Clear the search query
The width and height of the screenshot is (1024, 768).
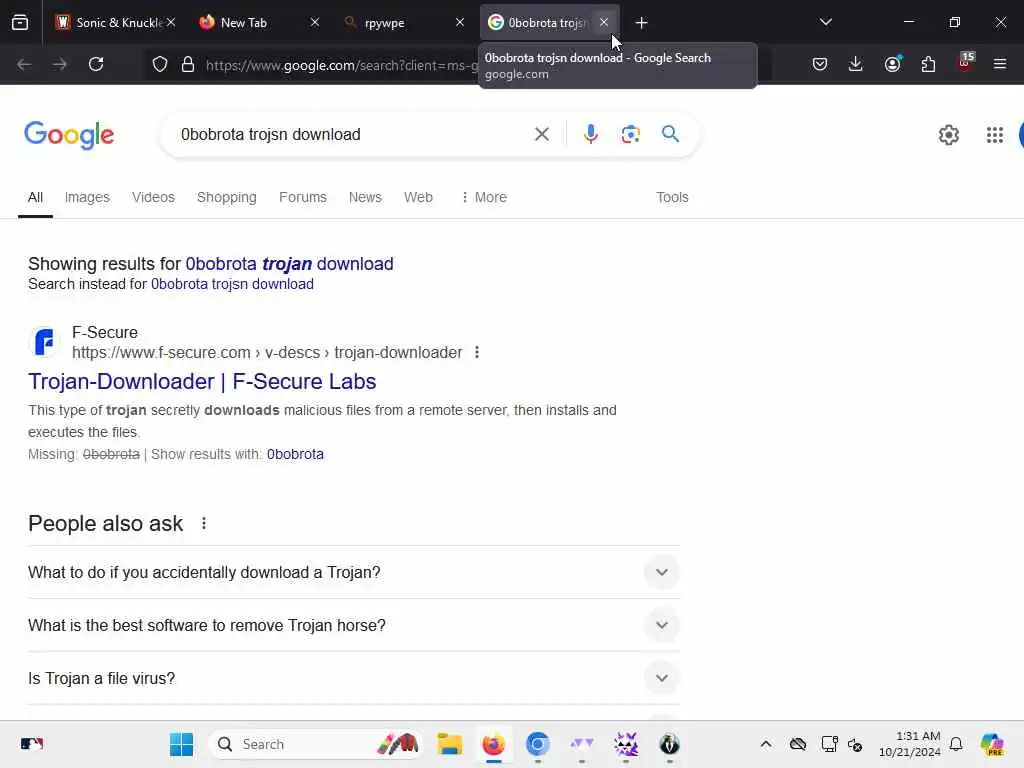pyautogui.click(x=541, y=135)
